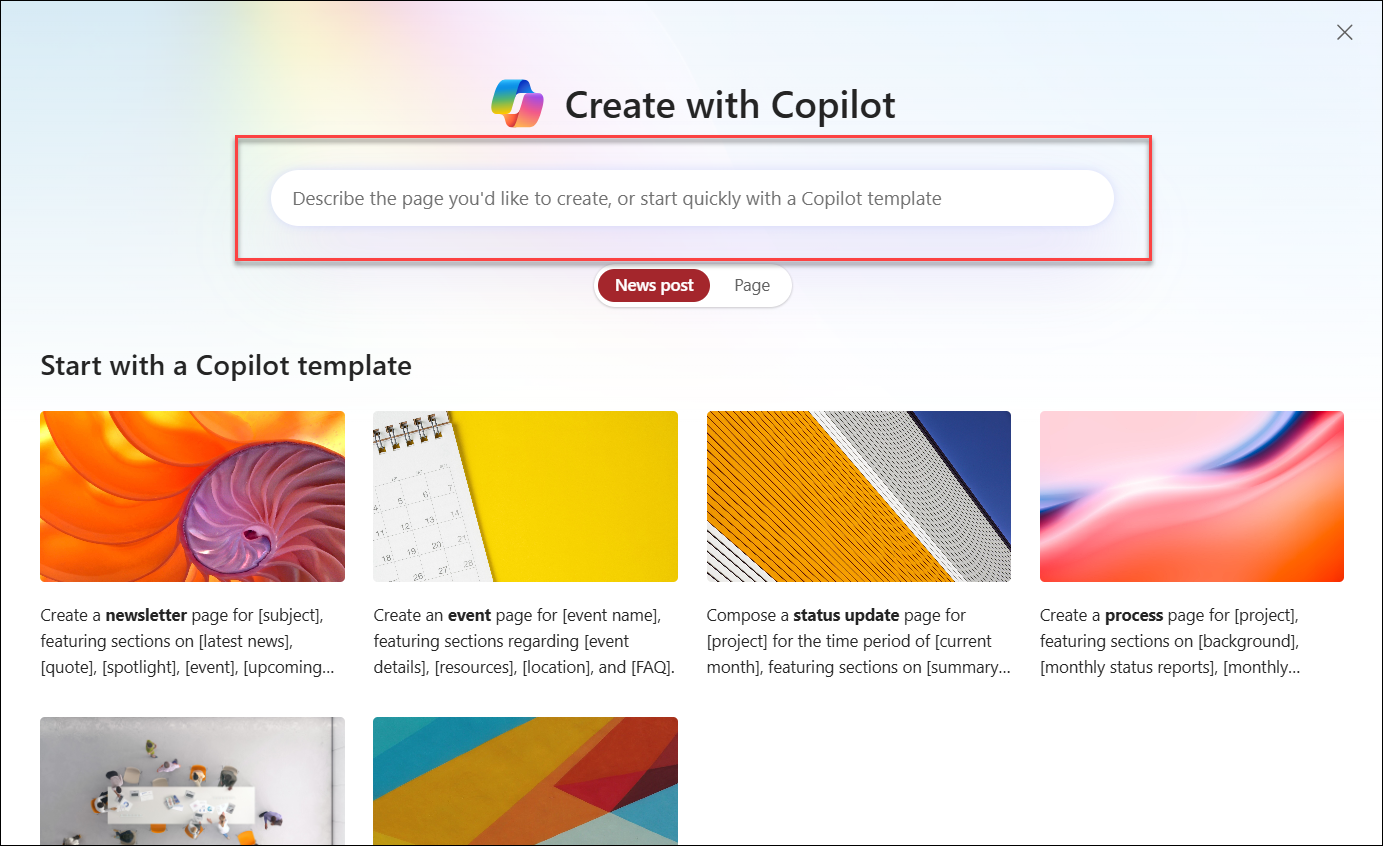Click the process page template description

1191,641
